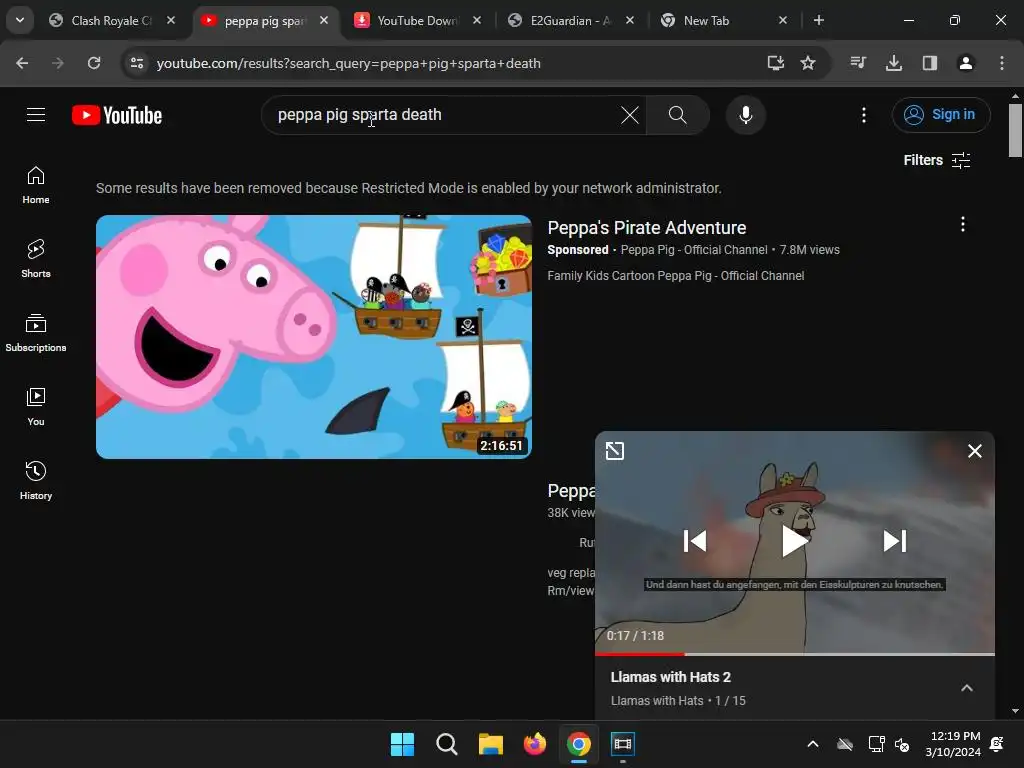Screen dimensions: 1024x768
Task: Open YouTube settings three-dot menu
Action: click(x=863, y=115)
